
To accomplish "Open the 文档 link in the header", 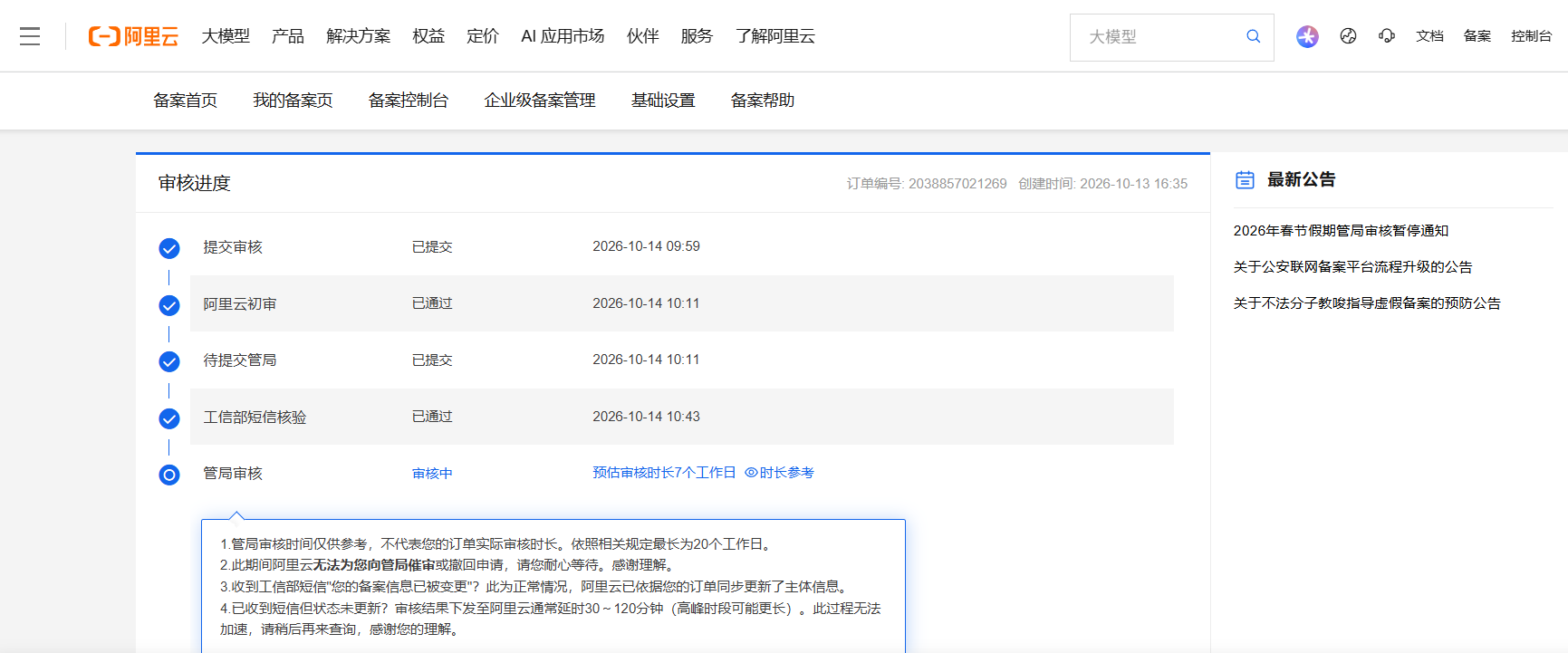I will [1430, 36].
